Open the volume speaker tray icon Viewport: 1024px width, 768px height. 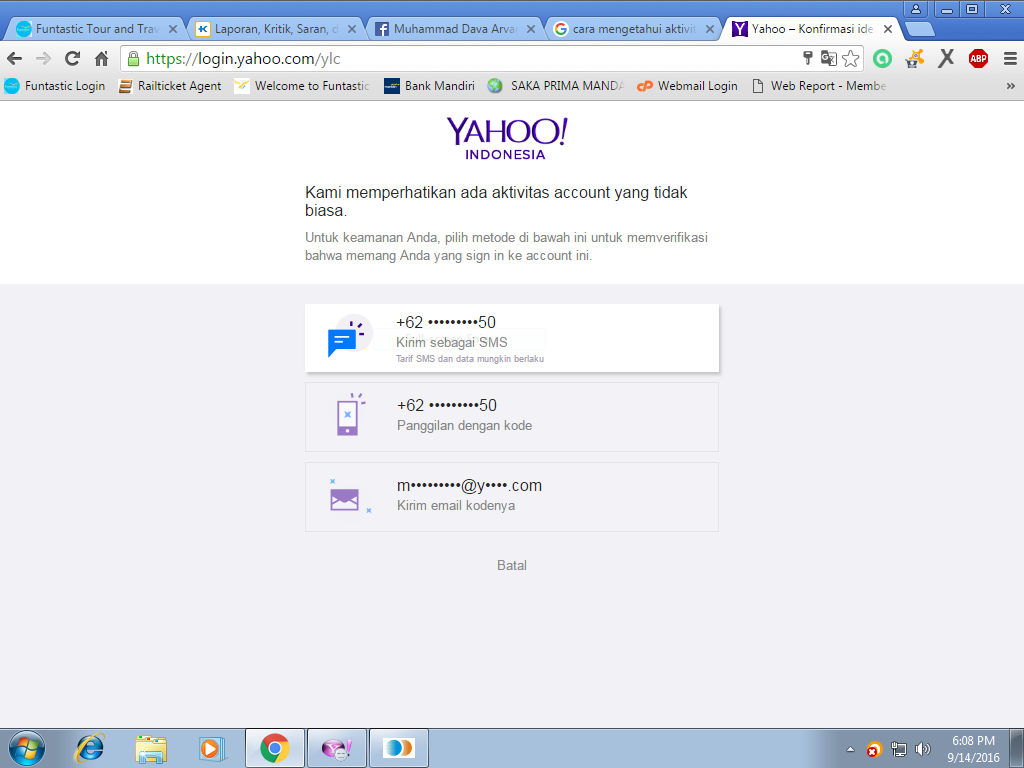tap(922, 749)
